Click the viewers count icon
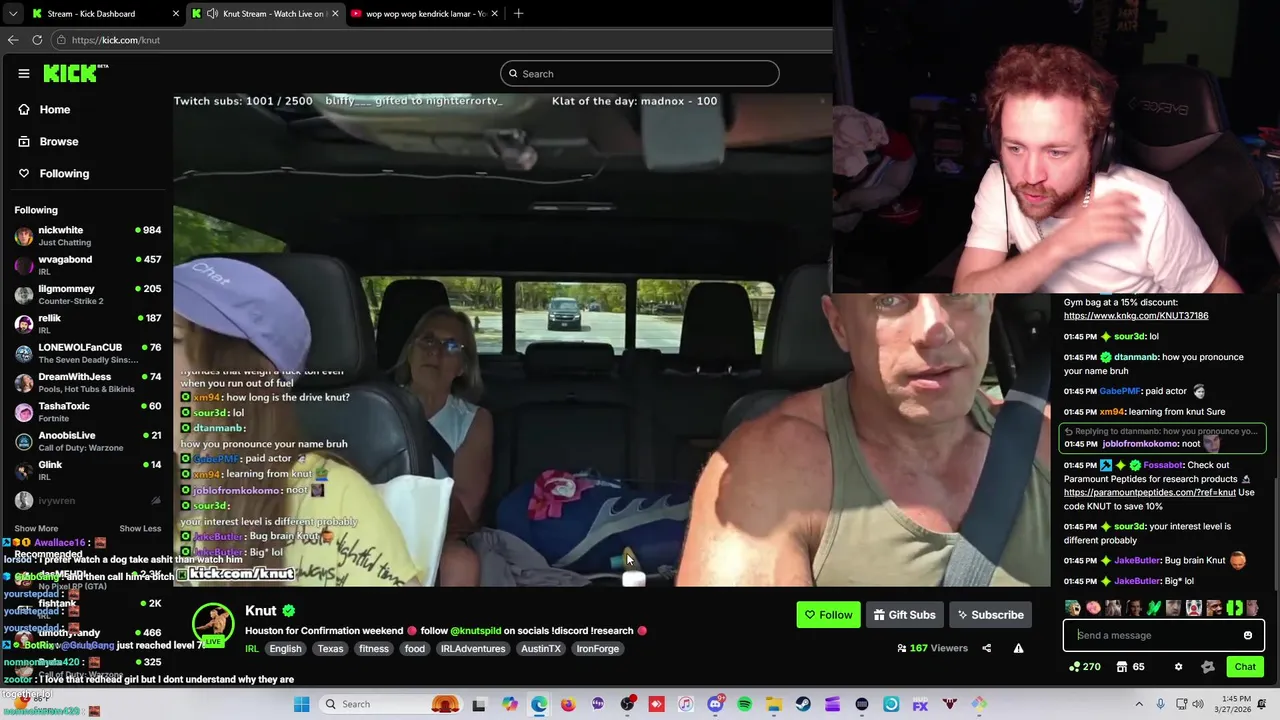 coord(902,648)
